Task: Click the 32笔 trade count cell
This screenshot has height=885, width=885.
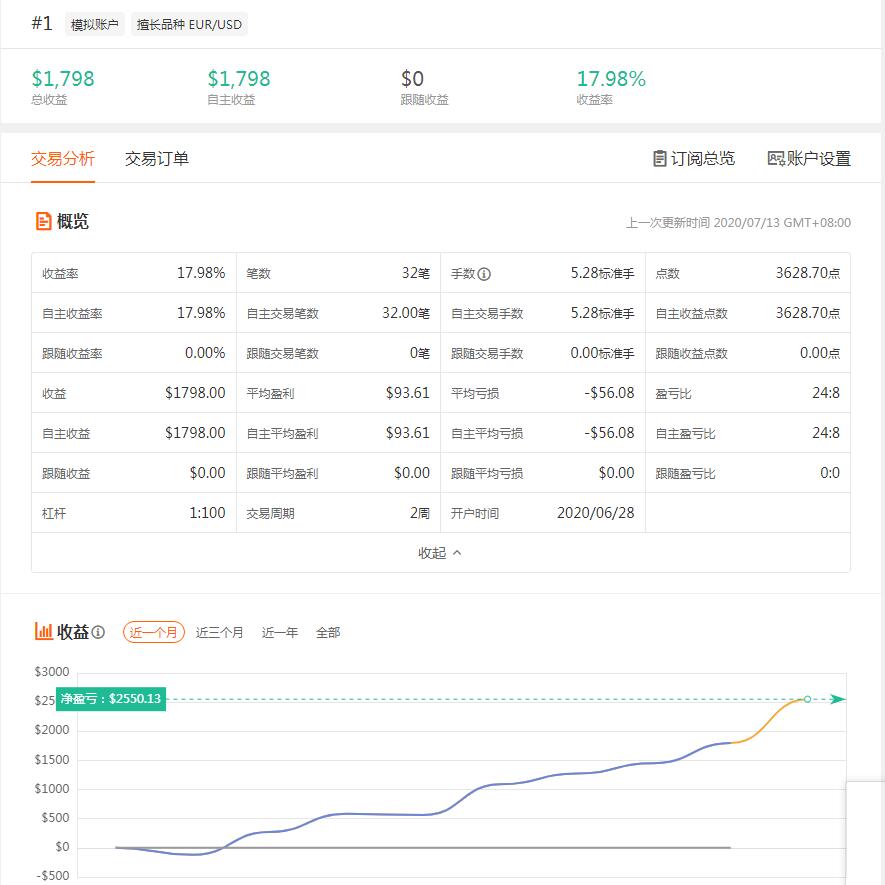Action: pyautogui.click(x=415, y=273)
